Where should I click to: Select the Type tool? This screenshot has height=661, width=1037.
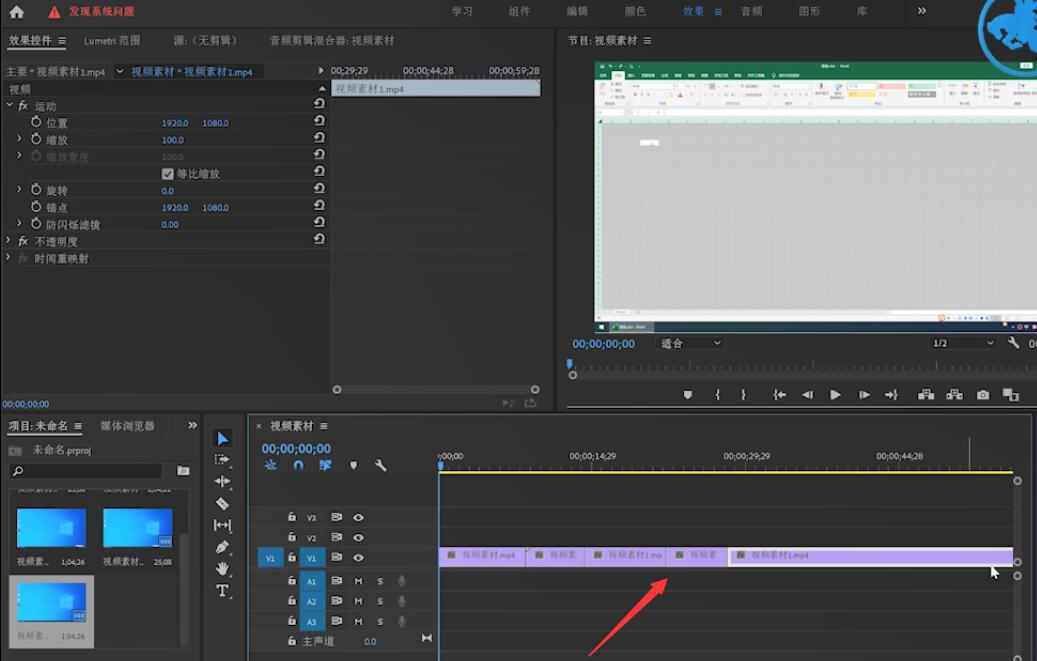click(222, 590)
